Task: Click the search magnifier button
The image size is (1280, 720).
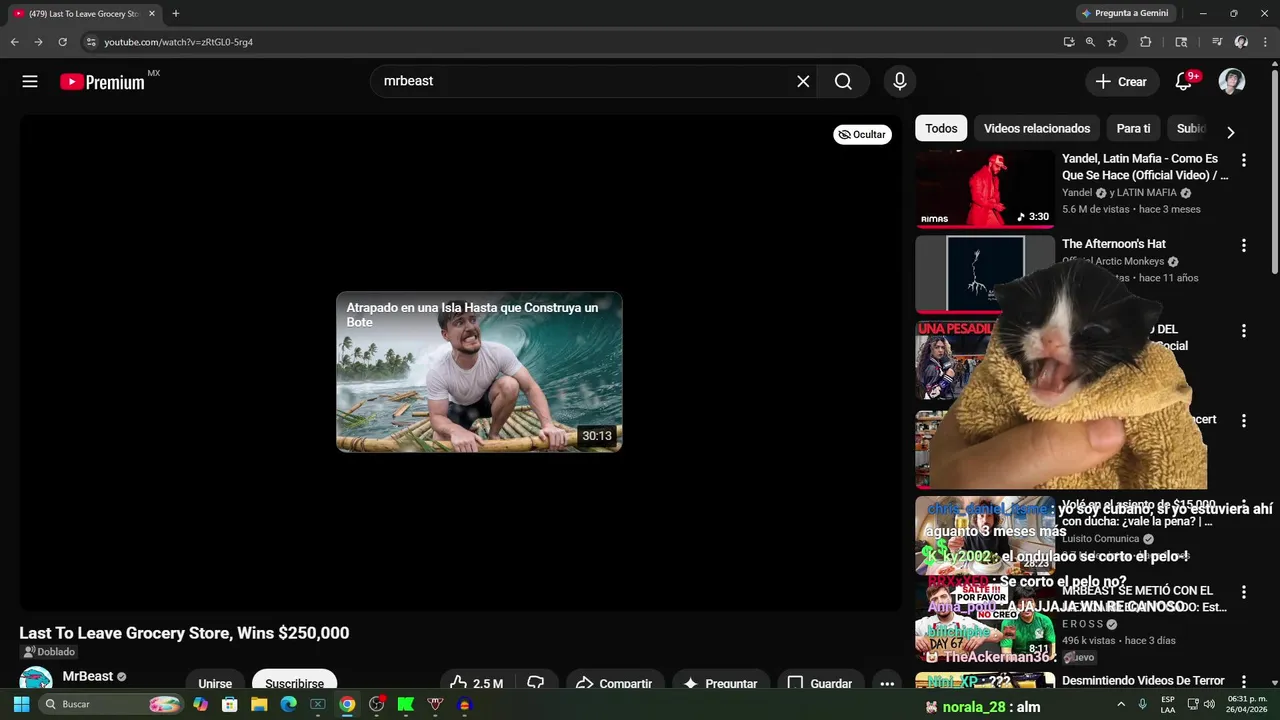Action: 843,82
